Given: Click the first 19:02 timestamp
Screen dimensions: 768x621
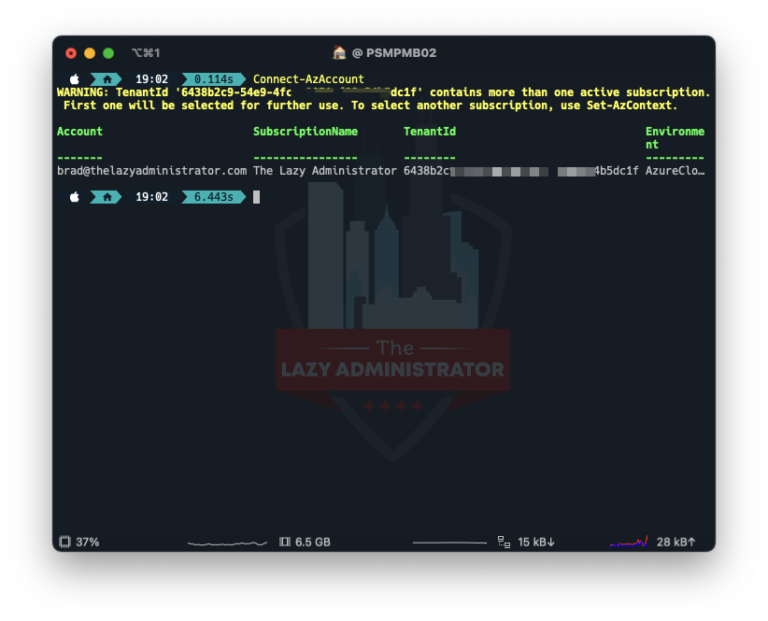Looking at the screenshot, I should [152, 79].
